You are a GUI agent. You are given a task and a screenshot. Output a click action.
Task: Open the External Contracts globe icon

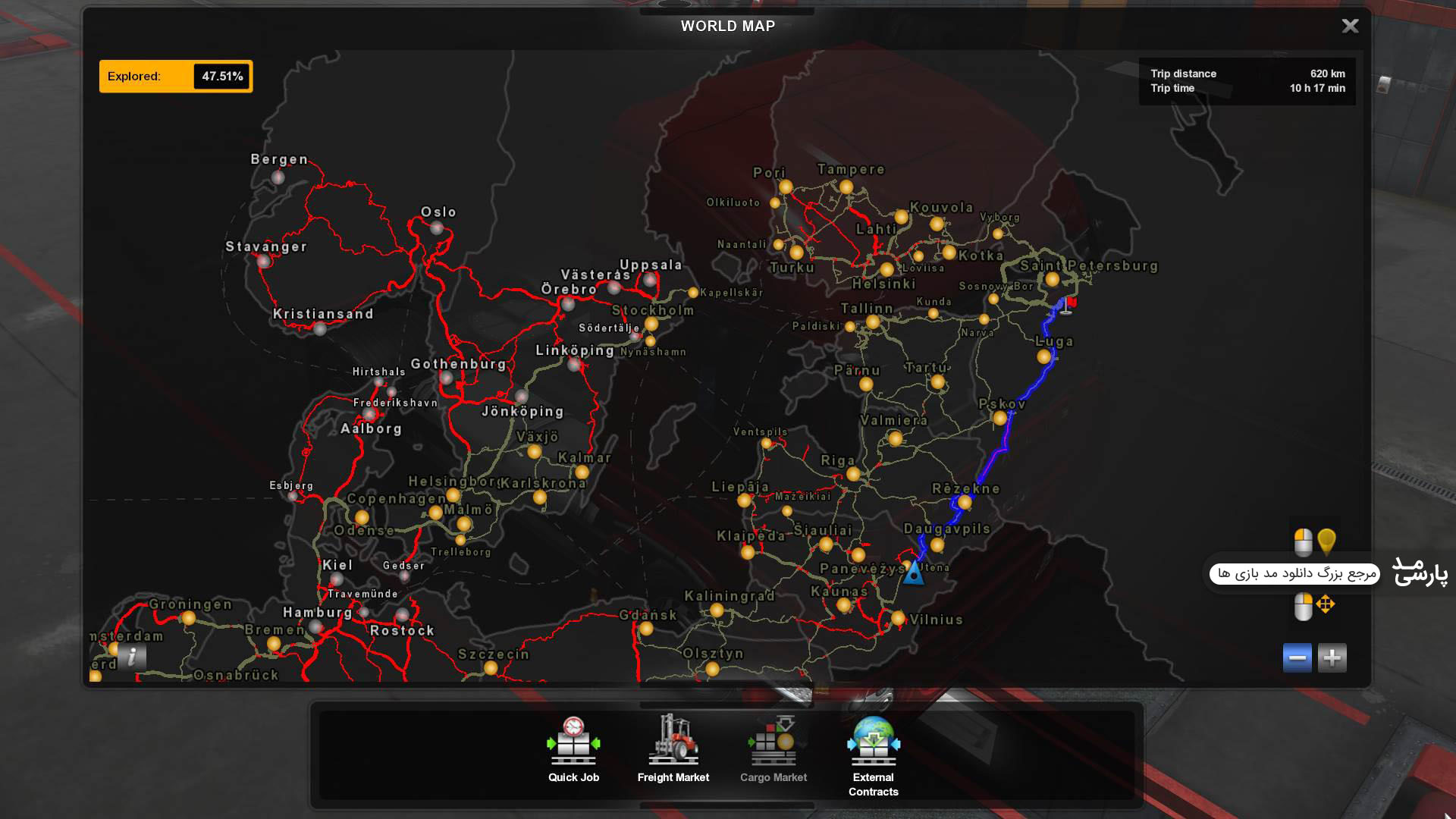point(874,741)
